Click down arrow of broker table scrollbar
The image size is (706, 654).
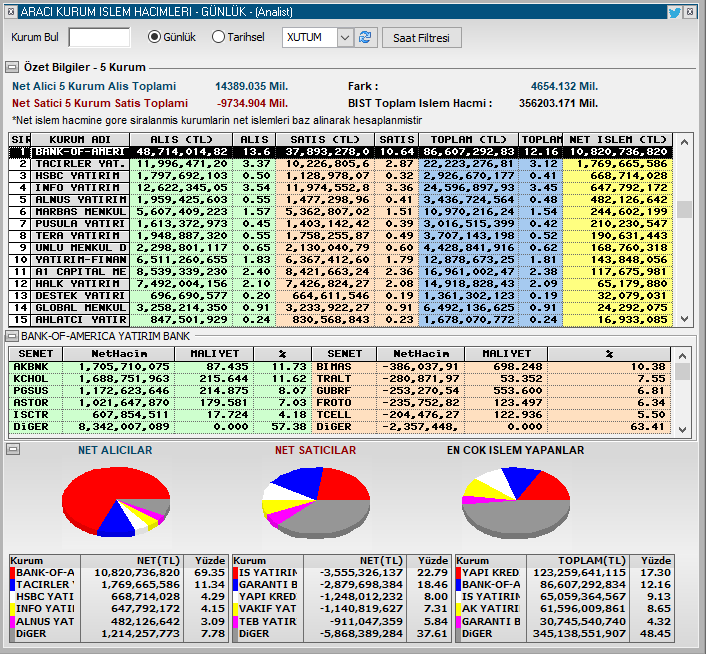pos(684,319)
